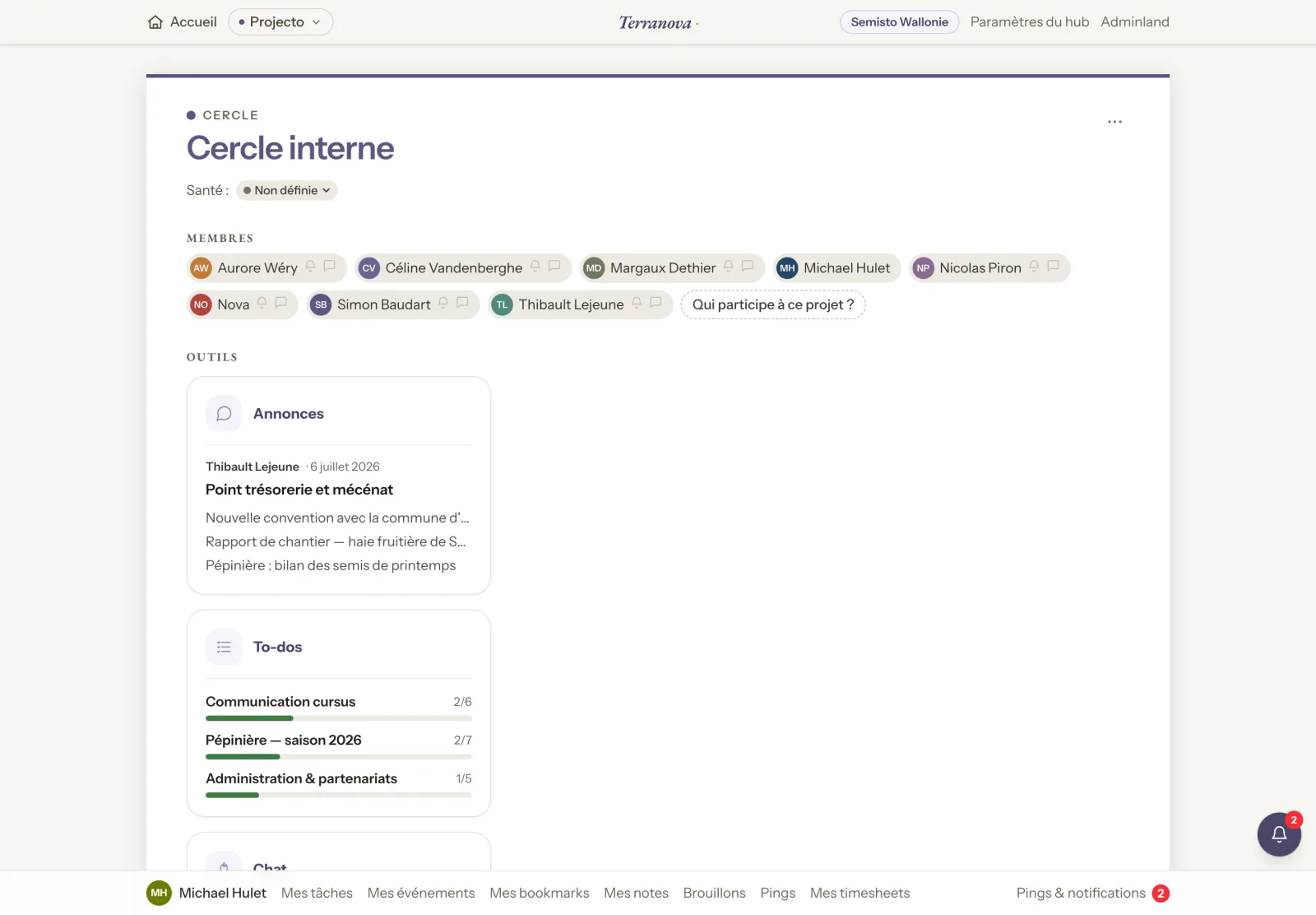
Task: Open 'Pépinière : bilan des semis' announcement
Action: [331, 565]
